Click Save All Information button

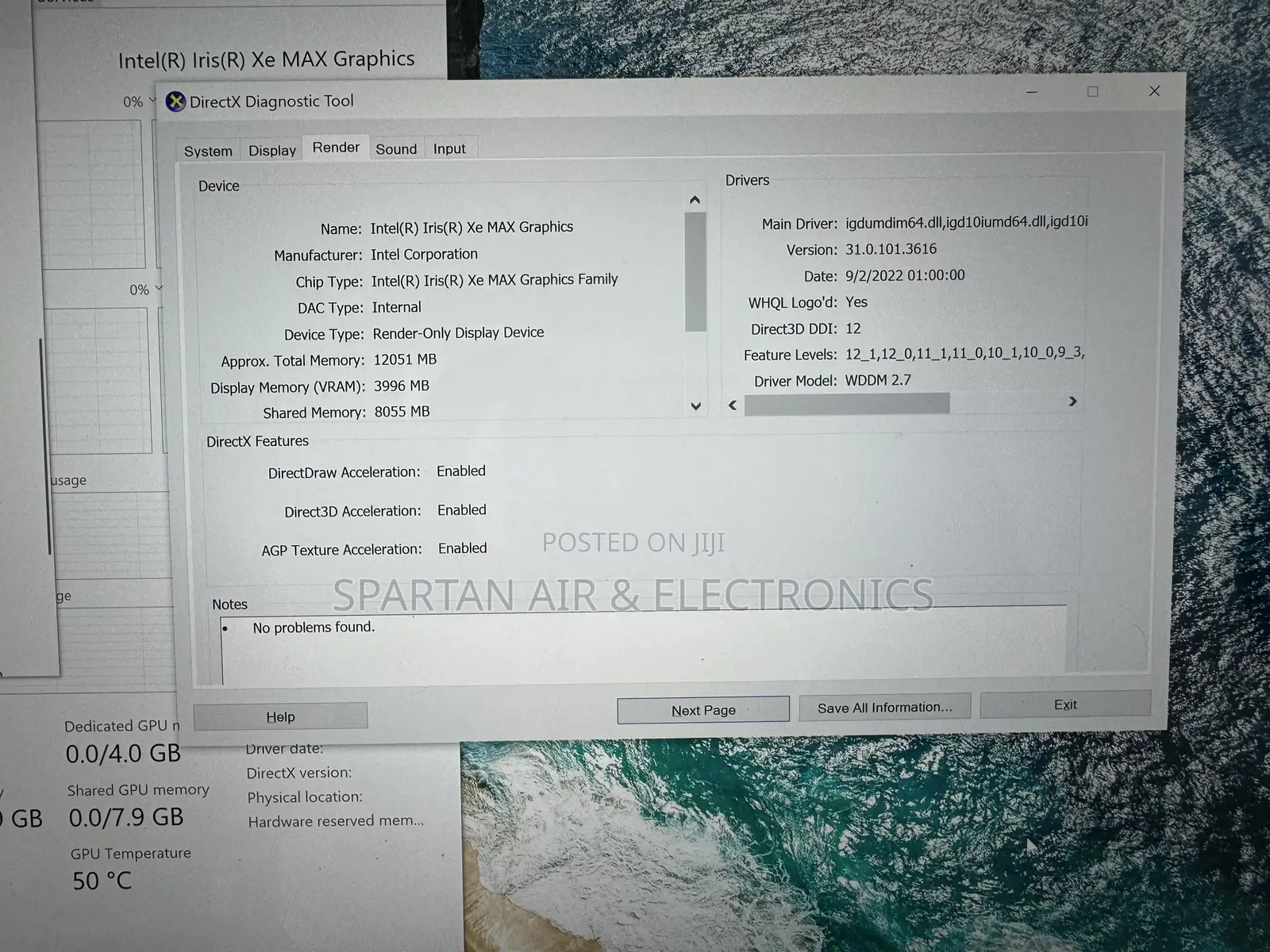[885, 707]
